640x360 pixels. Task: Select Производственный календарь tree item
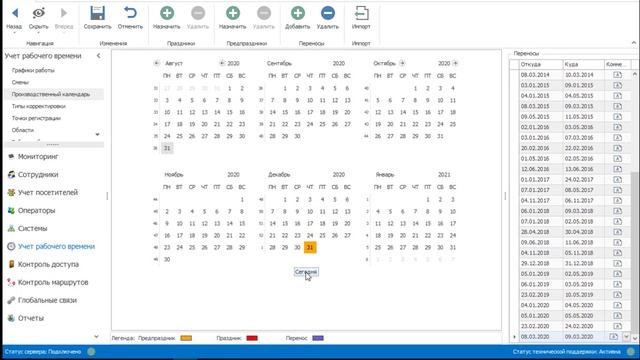coord(51,94)
